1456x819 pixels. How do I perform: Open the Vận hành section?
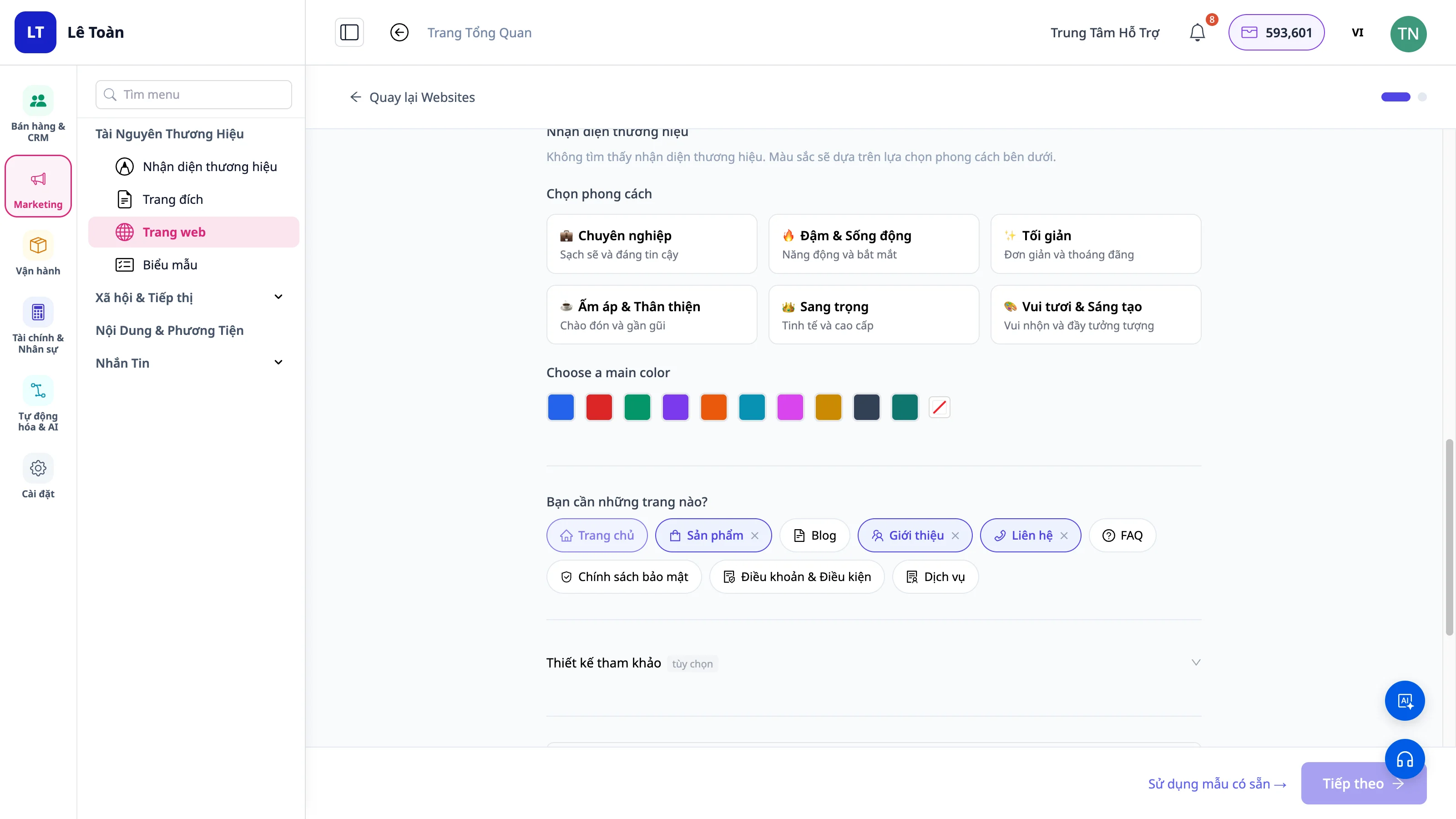(x=38, y=253)
